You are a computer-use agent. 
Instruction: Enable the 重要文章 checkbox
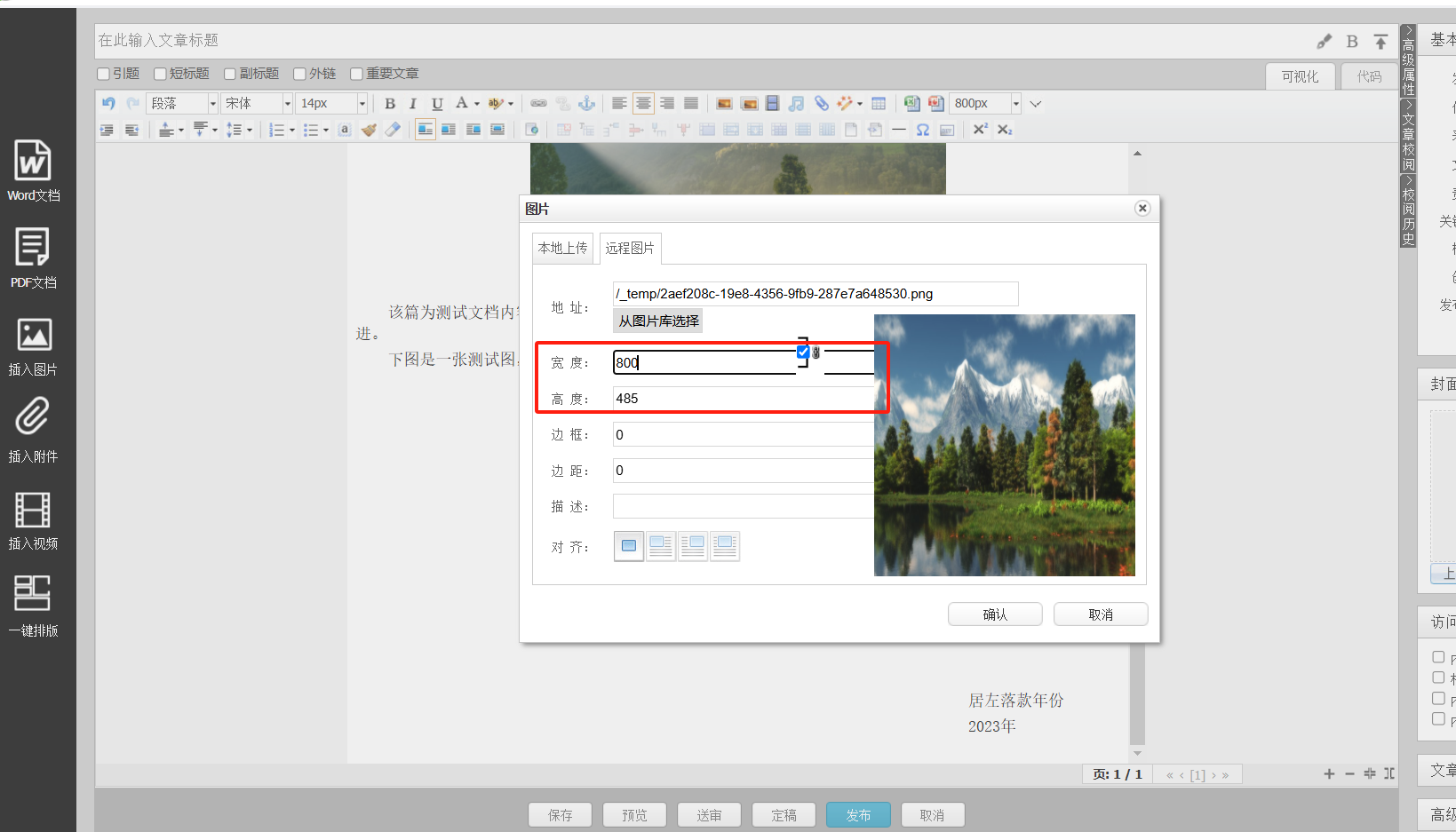point(357,74)
